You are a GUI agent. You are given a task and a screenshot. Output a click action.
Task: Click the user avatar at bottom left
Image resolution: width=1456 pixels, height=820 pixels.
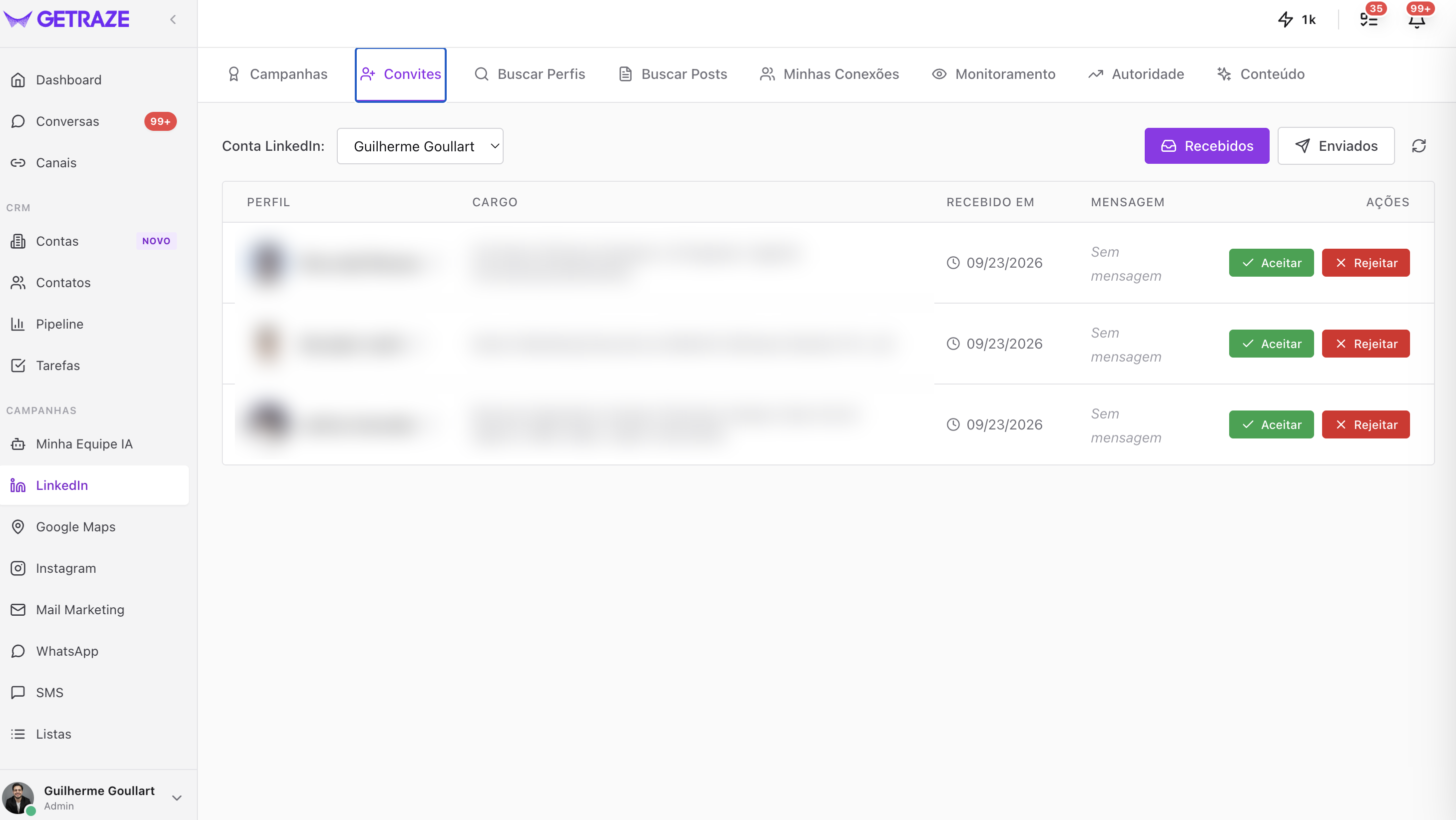(x=18, y=798)
